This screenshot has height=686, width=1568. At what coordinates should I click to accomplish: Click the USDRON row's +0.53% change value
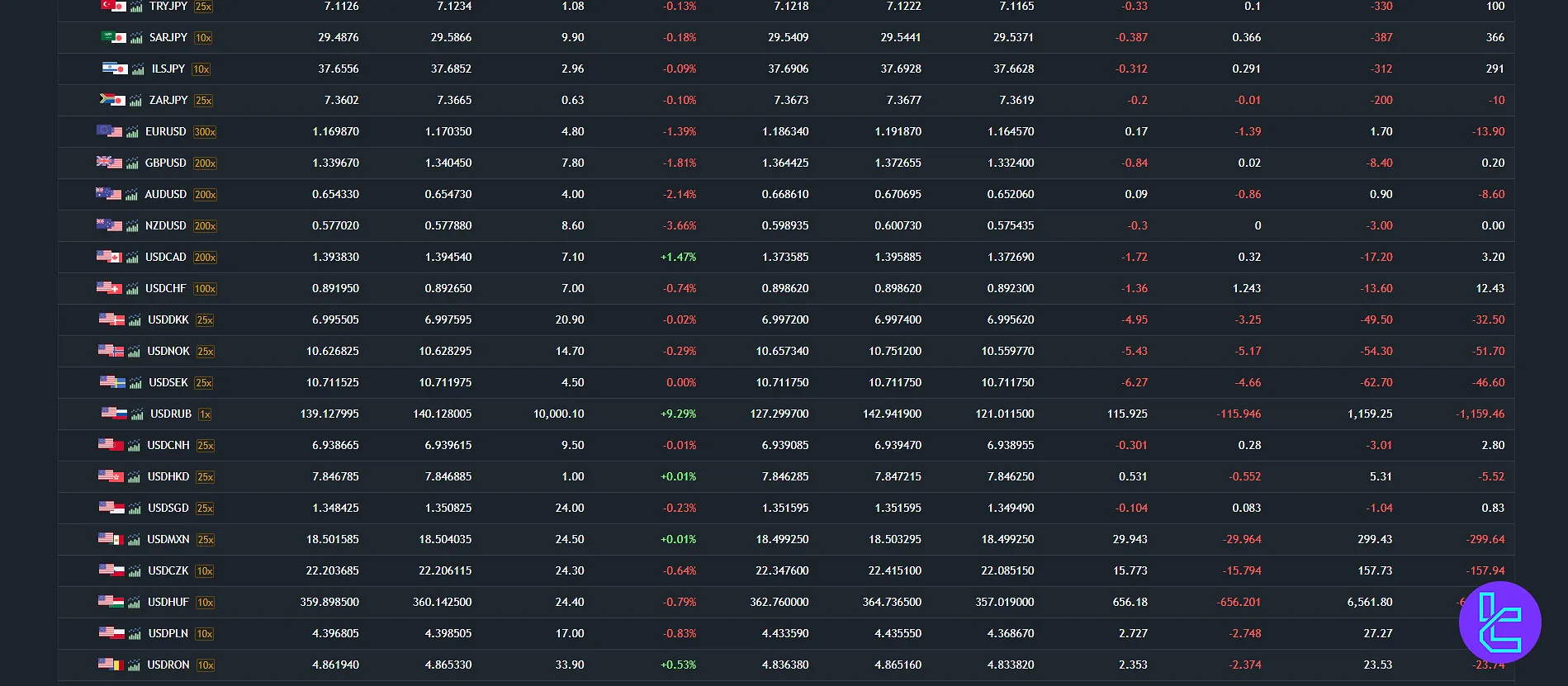[x=679, y=665]
